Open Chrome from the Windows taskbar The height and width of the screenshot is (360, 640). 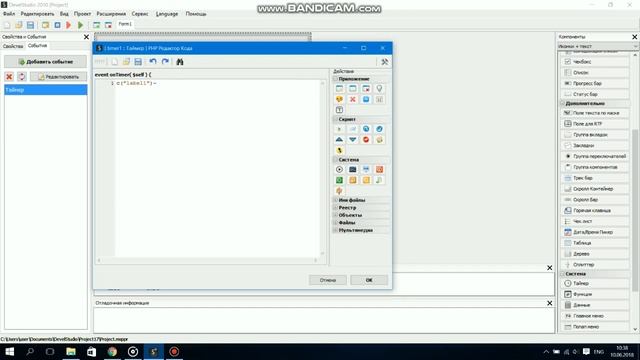(x=112, y=351)
